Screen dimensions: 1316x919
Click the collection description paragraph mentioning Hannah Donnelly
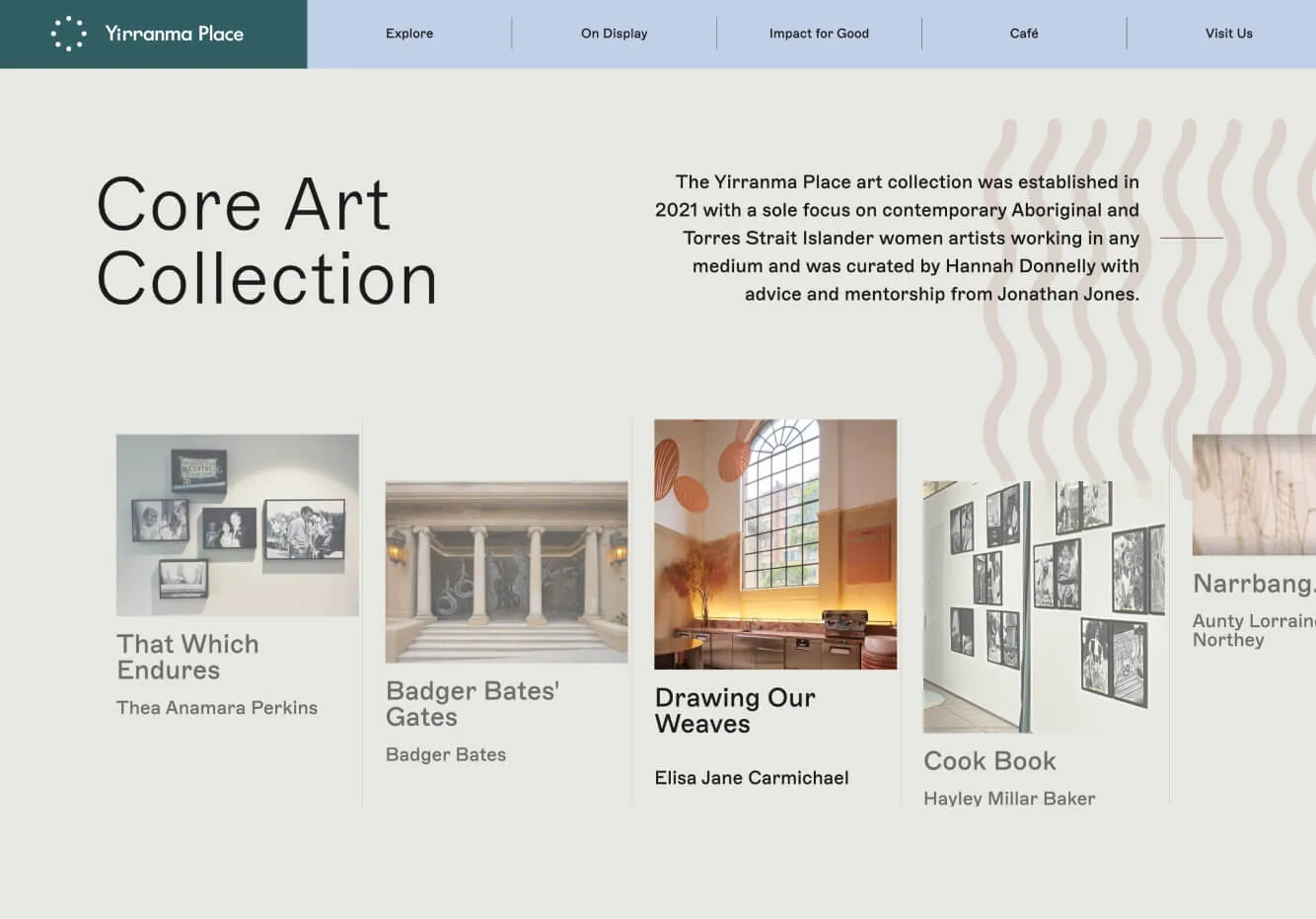pos(897,238)
